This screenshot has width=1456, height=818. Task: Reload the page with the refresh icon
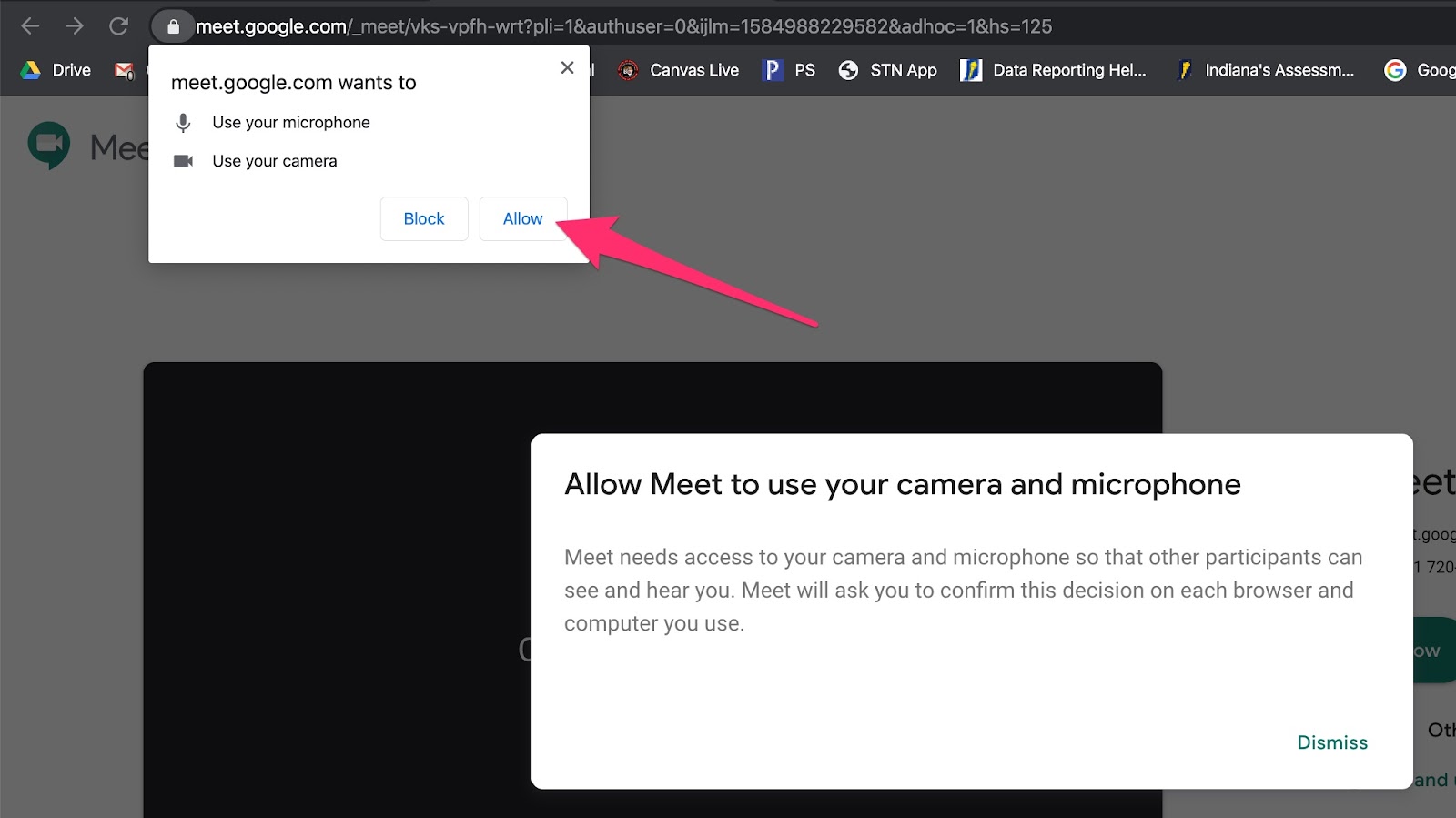[118, 26]
